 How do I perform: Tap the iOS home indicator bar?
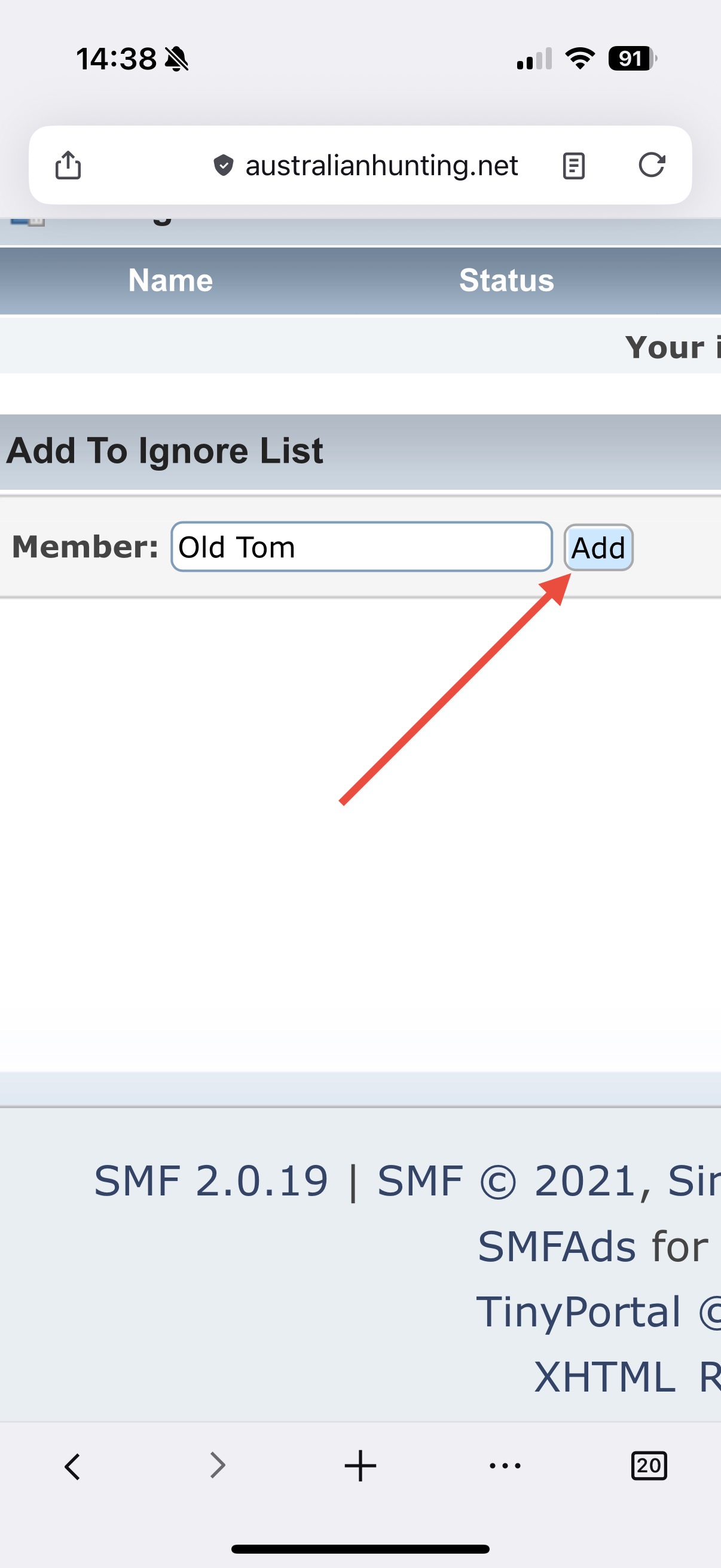[x=360, y=1548]
